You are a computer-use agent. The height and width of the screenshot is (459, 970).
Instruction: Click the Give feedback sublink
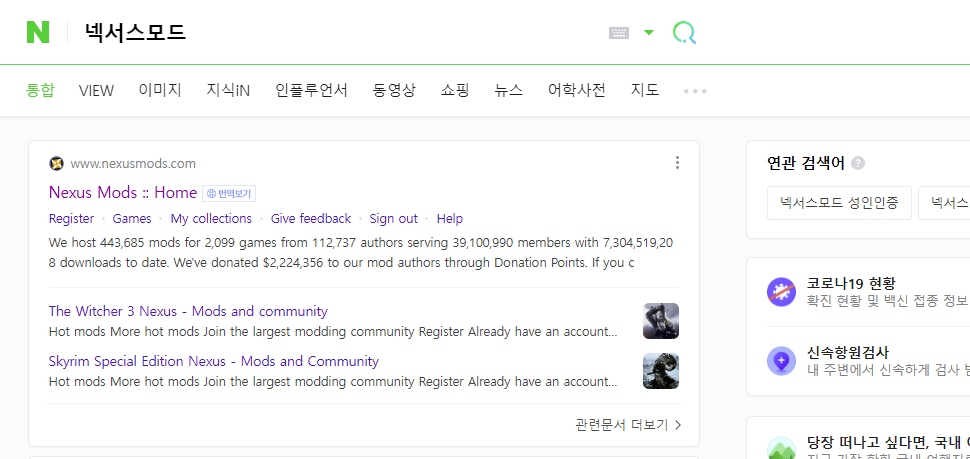click(x=311, y=218)
